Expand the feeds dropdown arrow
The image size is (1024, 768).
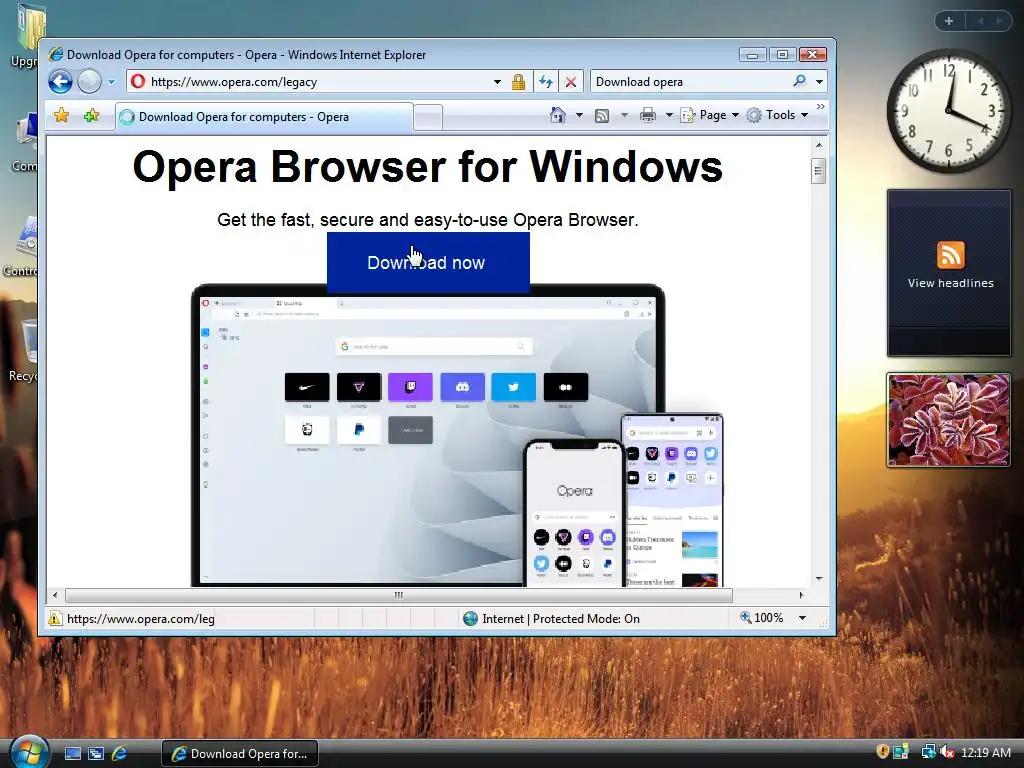[x=624, y=116]
